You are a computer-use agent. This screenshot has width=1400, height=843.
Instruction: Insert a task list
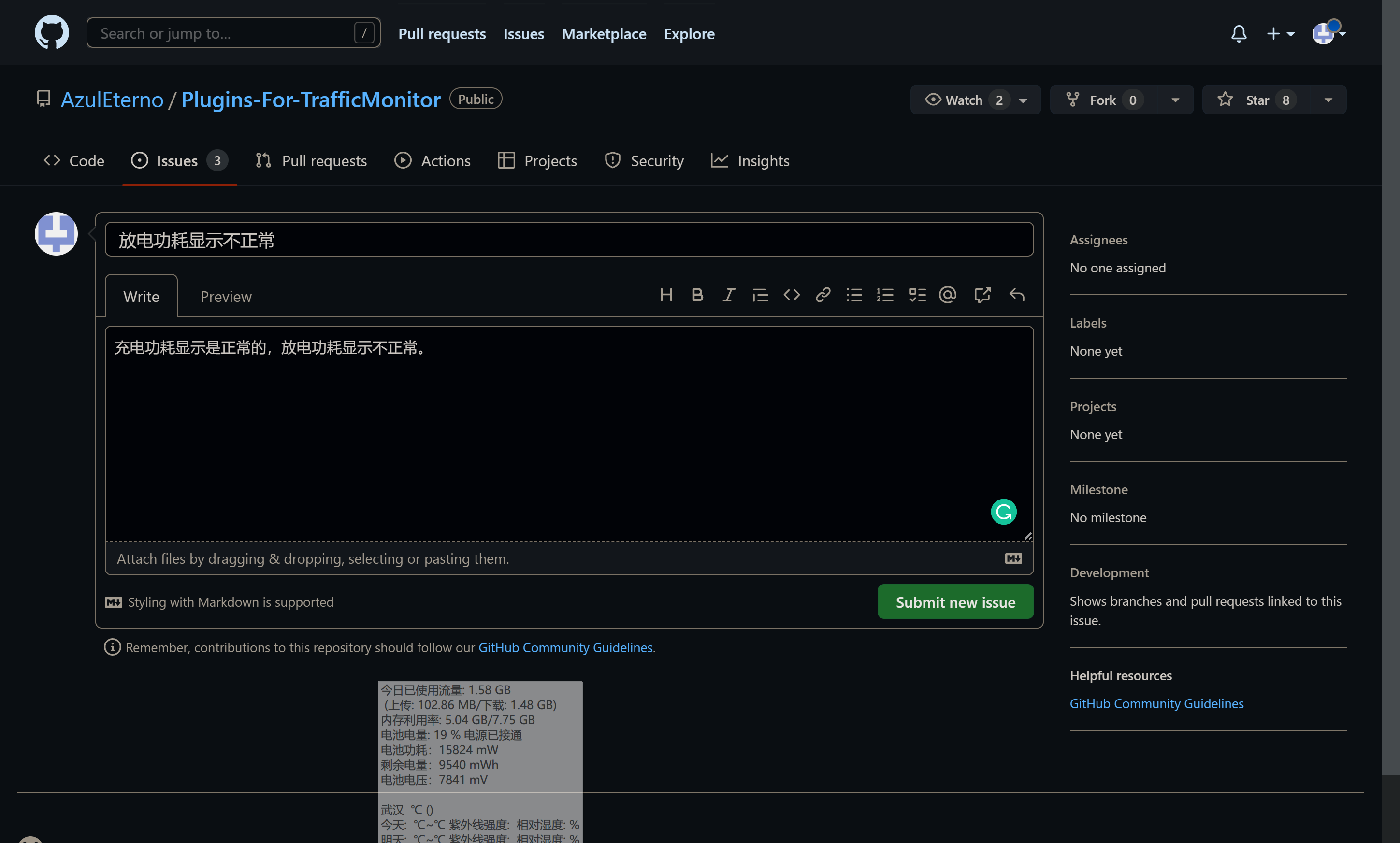click(x=916, y=295)
